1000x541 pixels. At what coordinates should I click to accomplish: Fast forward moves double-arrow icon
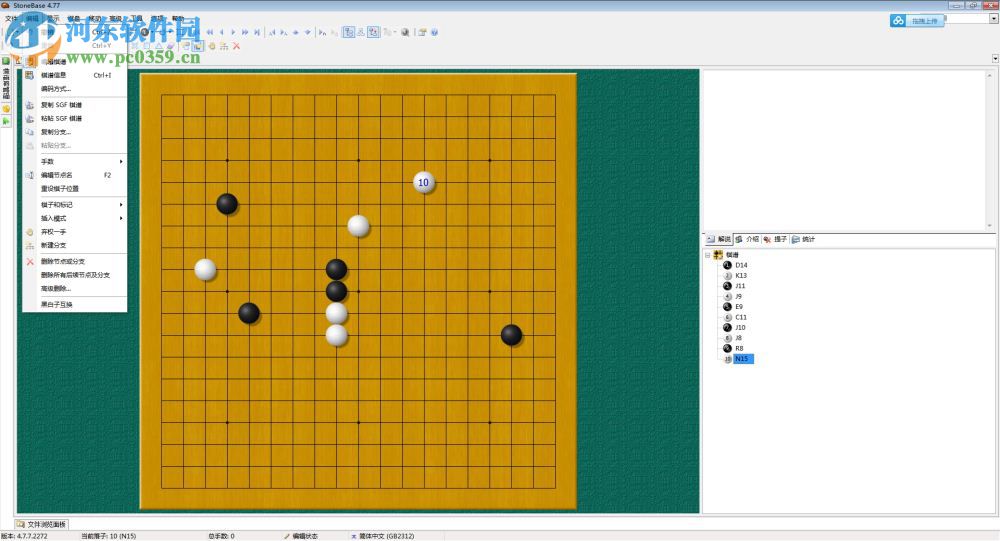(x=245, y=32)
